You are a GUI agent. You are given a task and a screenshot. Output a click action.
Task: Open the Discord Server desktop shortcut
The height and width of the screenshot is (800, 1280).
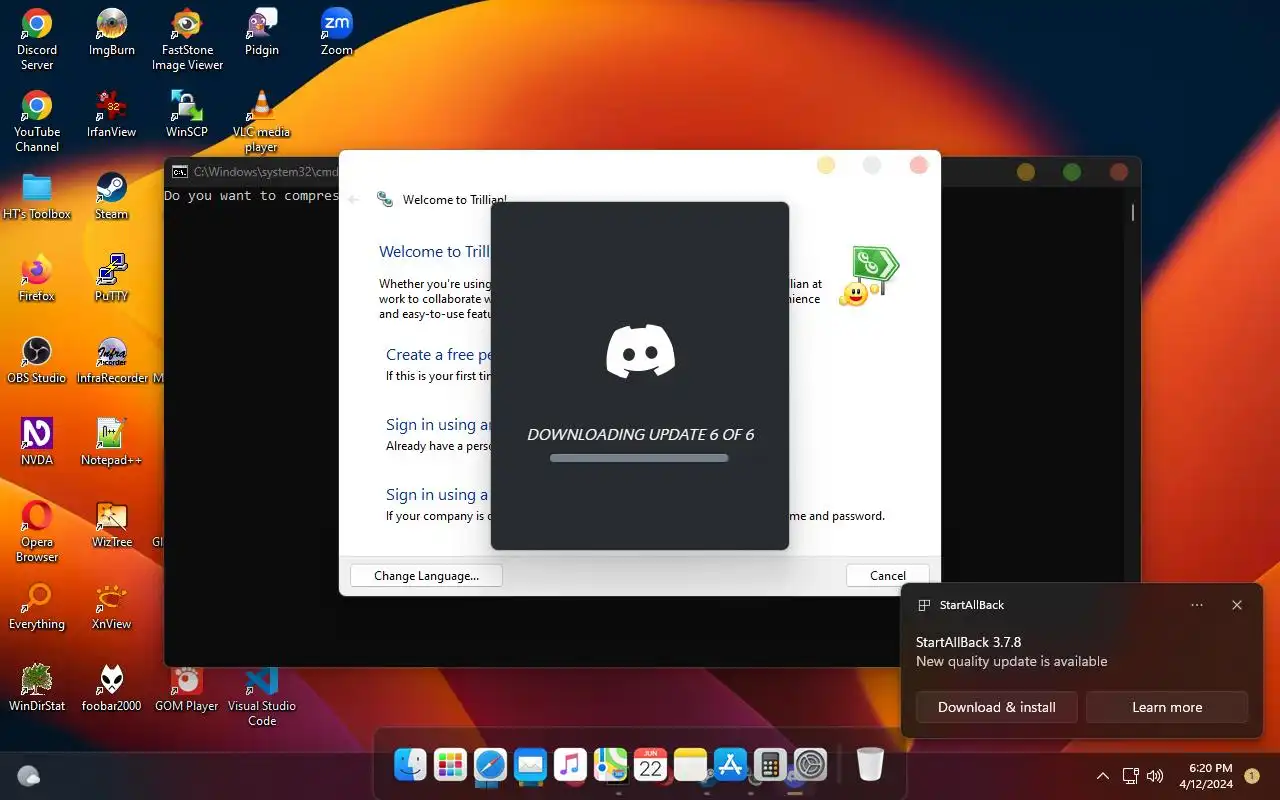tap(37, 40)
